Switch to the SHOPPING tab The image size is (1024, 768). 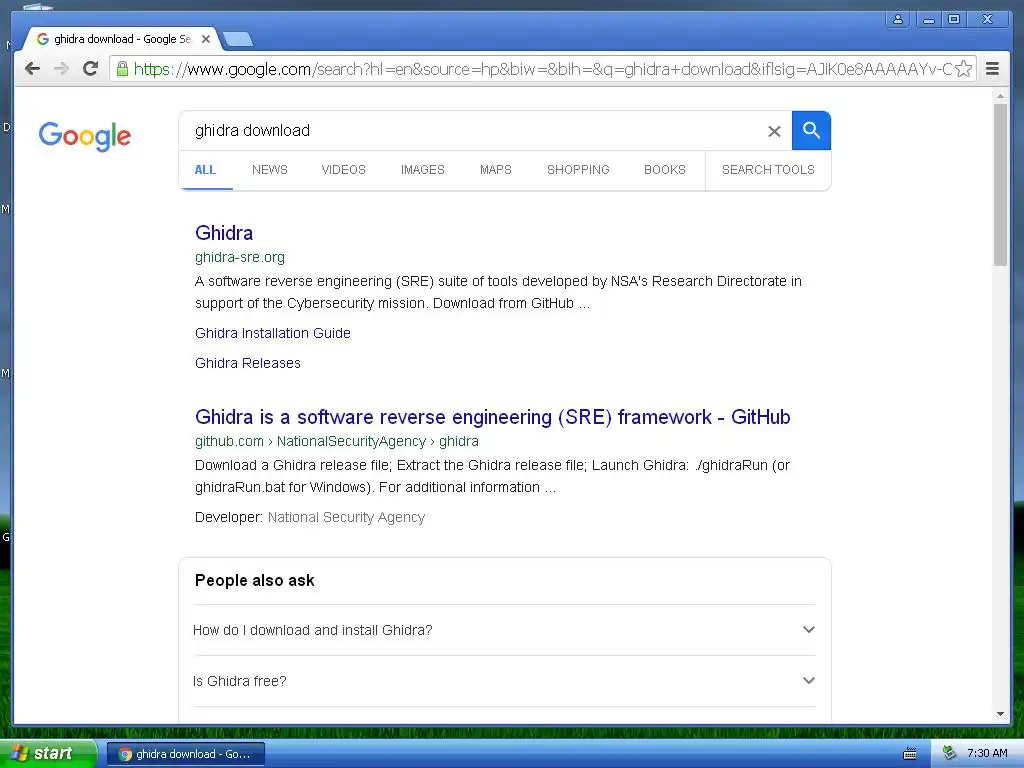point(578,170)
